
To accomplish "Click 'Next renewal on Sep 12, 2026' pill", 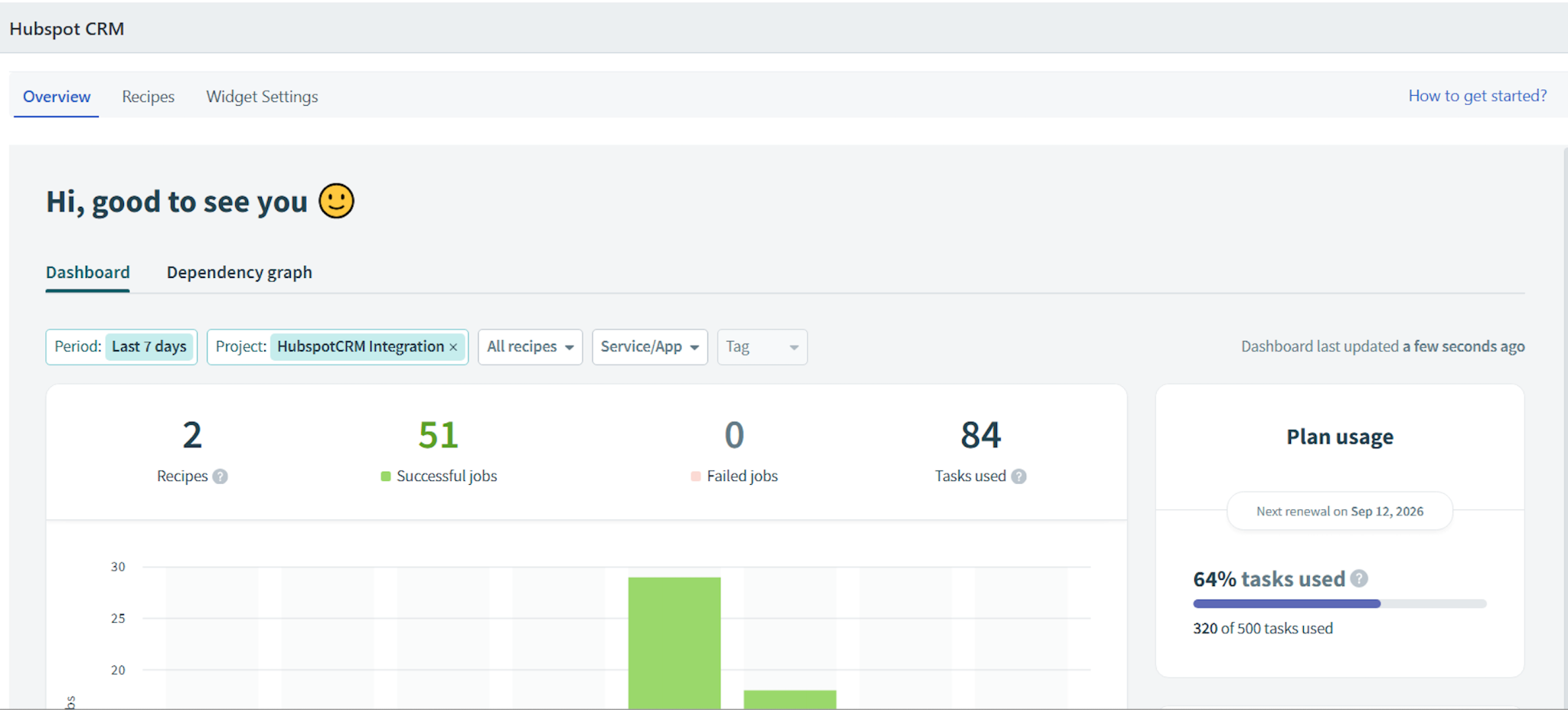I will pyautogui.click(x=1340, y=511).
